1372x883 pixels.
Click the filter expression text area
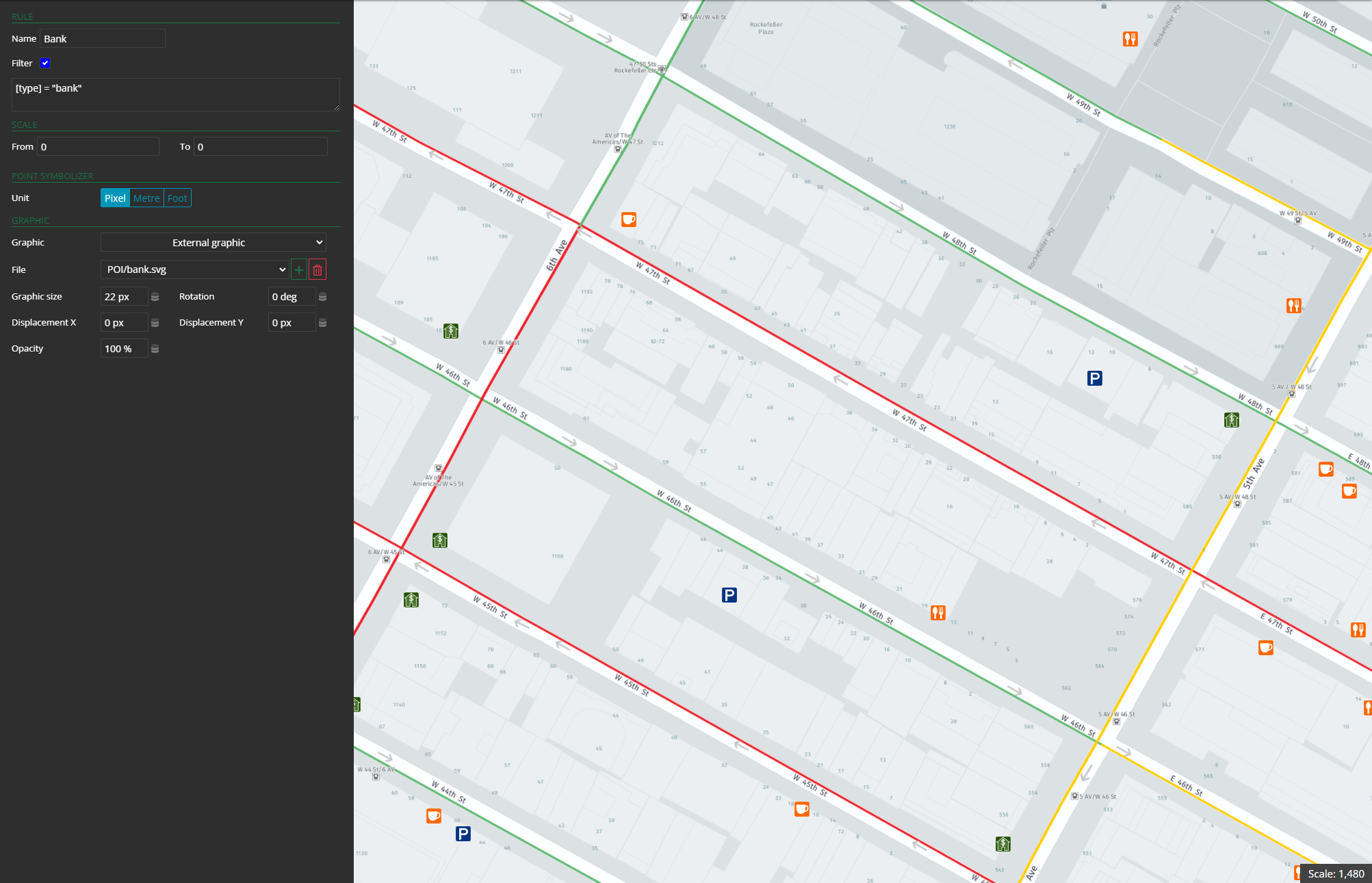pos(175,94)
